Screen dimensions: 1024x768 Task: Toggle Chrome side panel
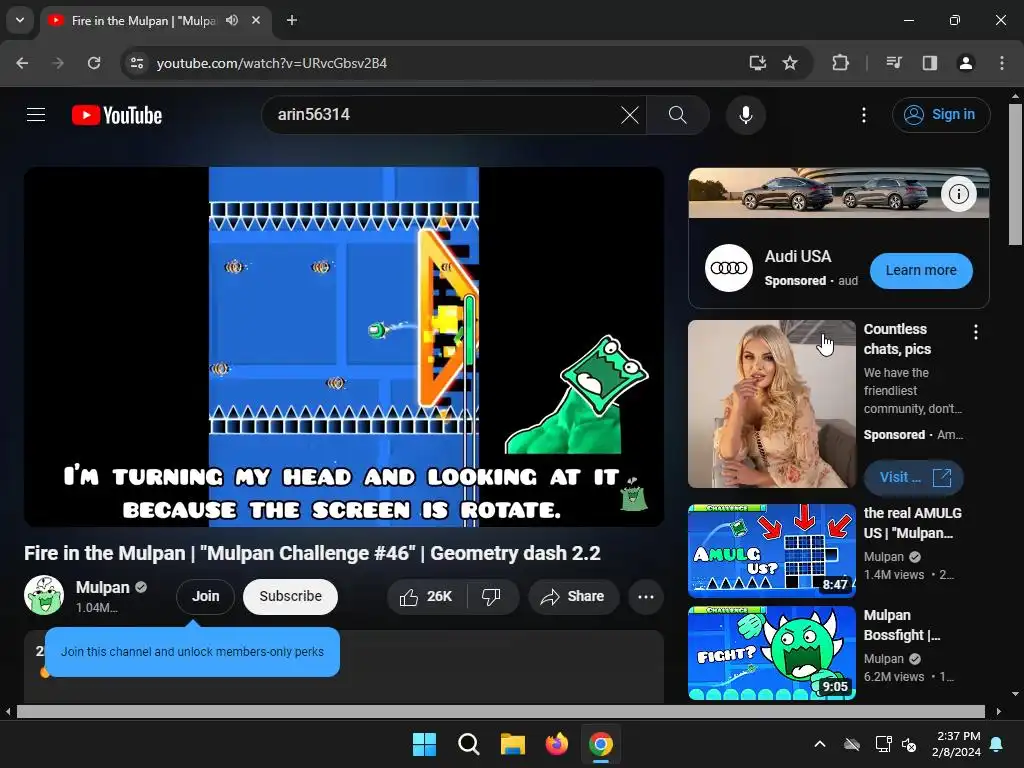930,63
